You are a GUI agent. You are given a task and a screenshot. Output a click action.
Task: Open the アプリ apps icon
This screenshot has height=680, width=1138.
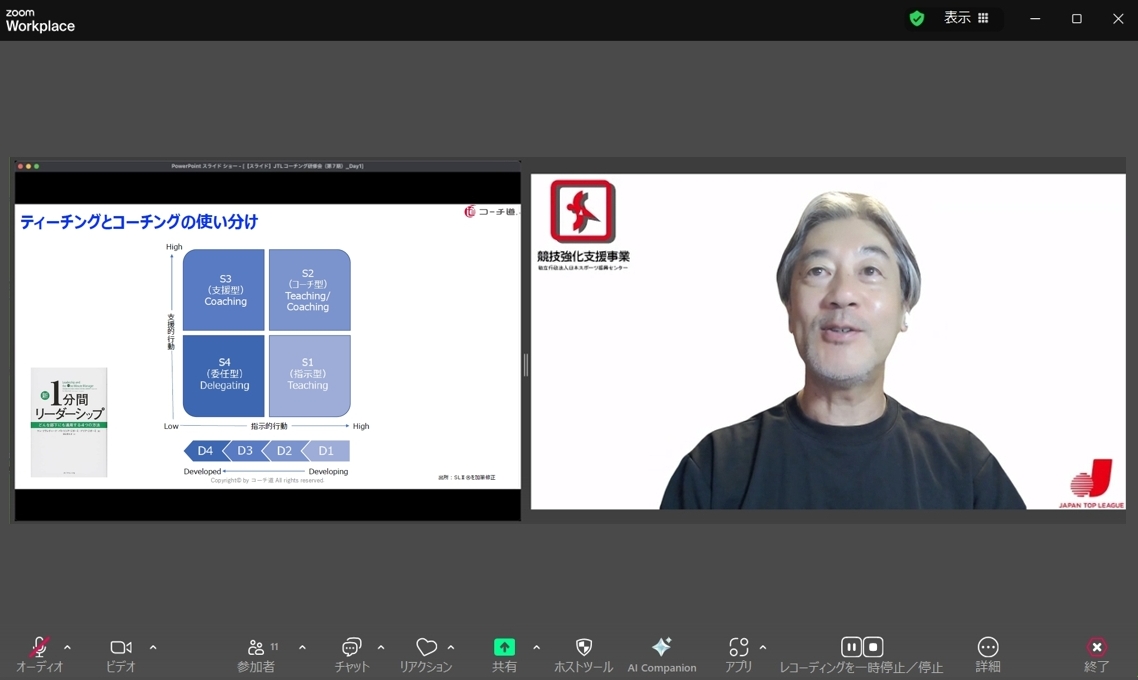click(738, 647)
